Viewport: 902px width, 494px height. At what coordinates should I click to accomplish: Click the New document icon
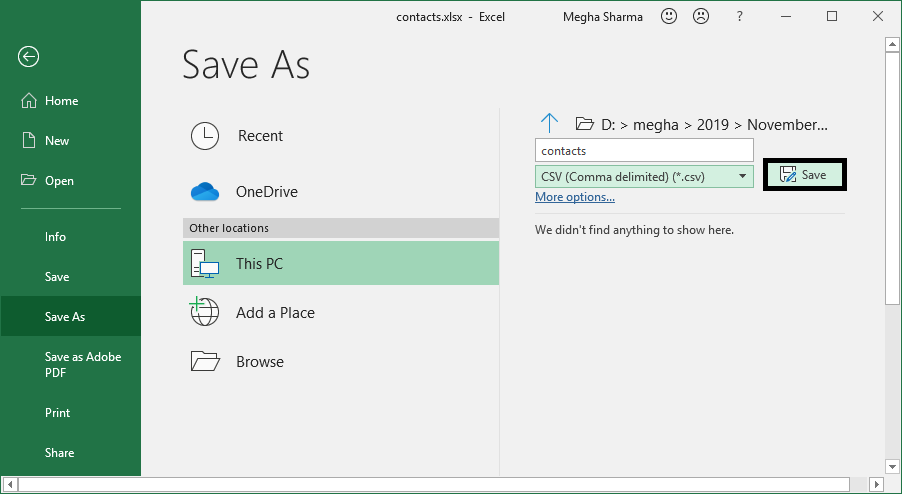[x=28, y=140]
